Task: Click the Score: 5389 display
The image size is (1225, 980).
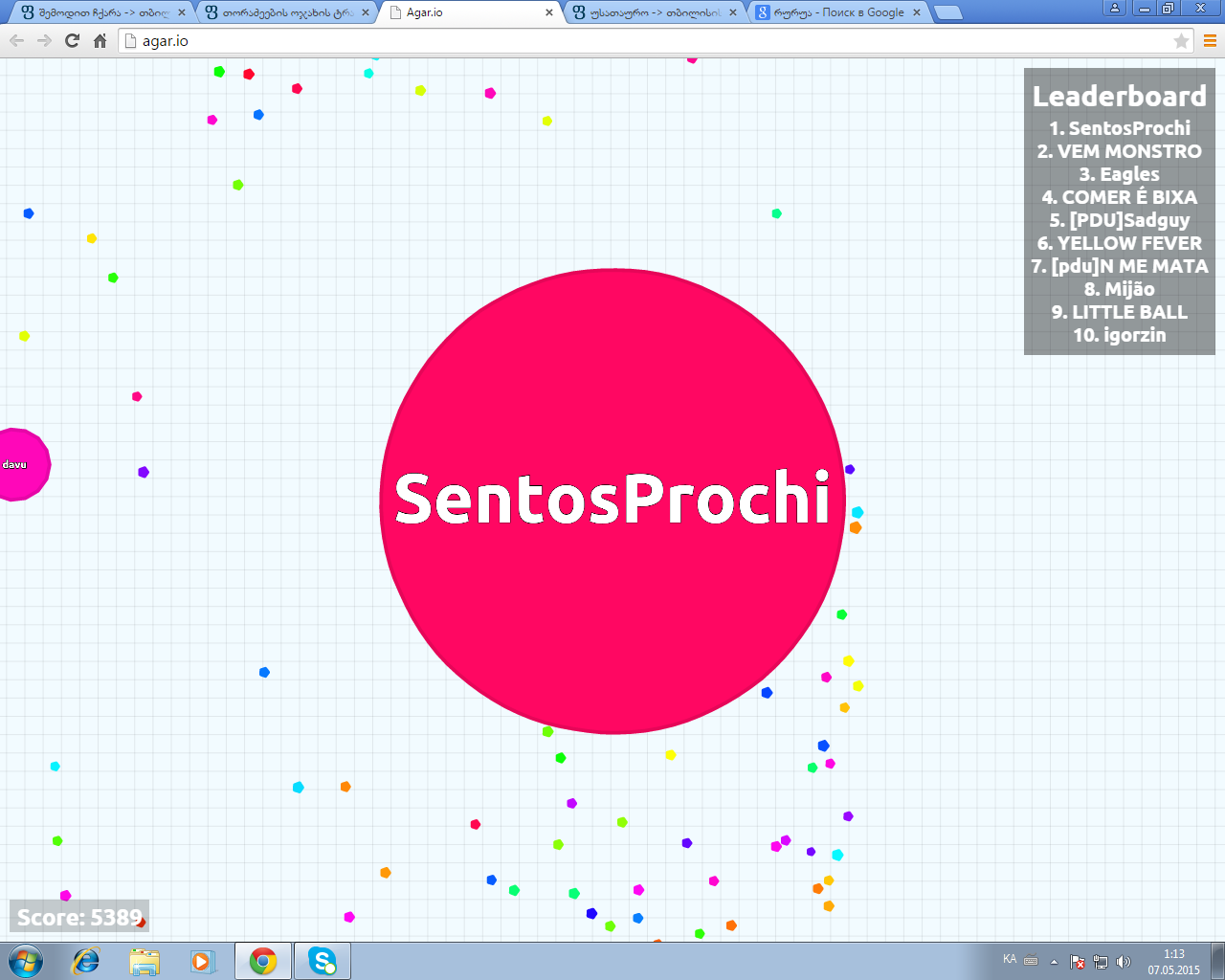Action: pos(79,917)
